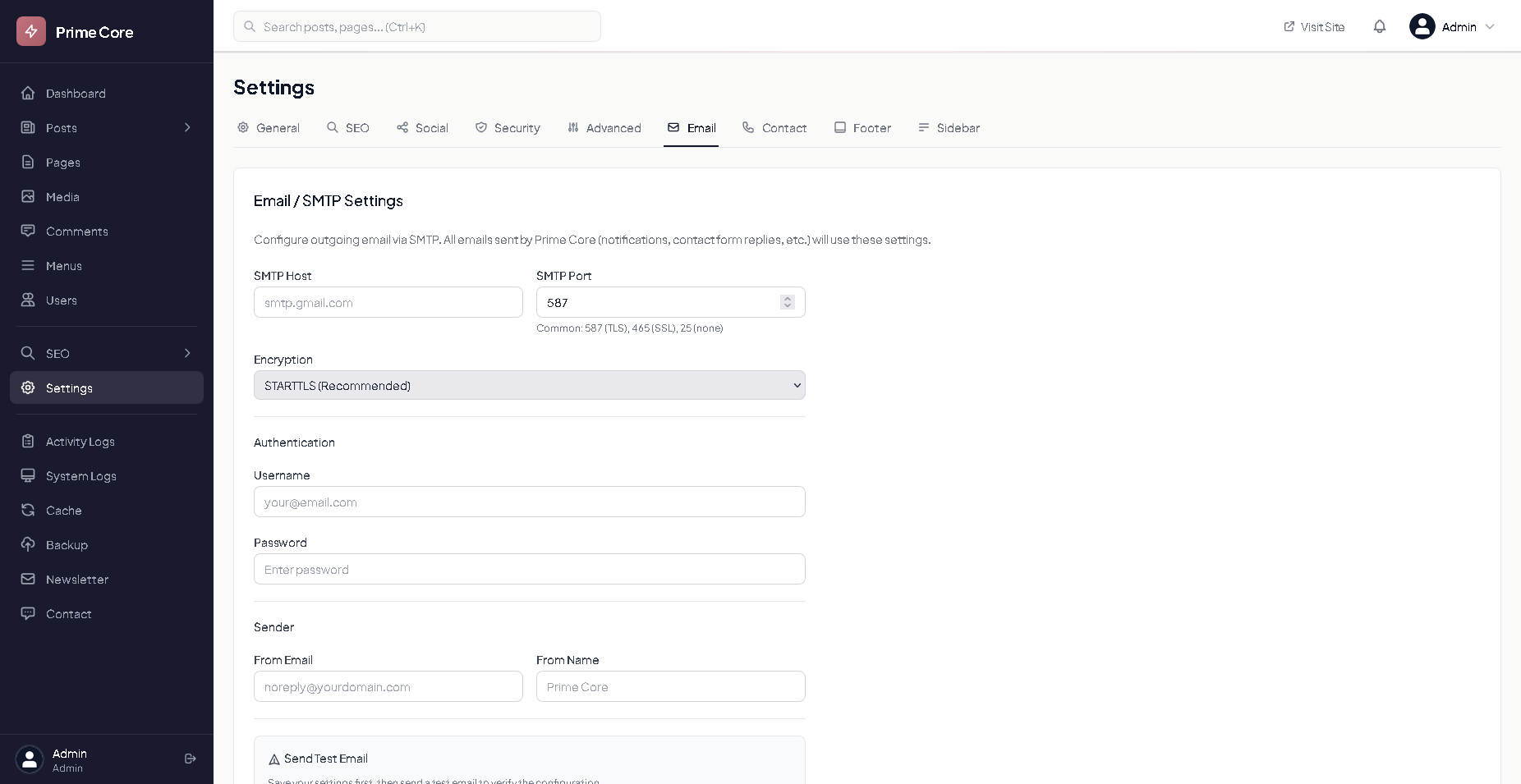Expand the Posts sidebar submenu

[187, 127]
